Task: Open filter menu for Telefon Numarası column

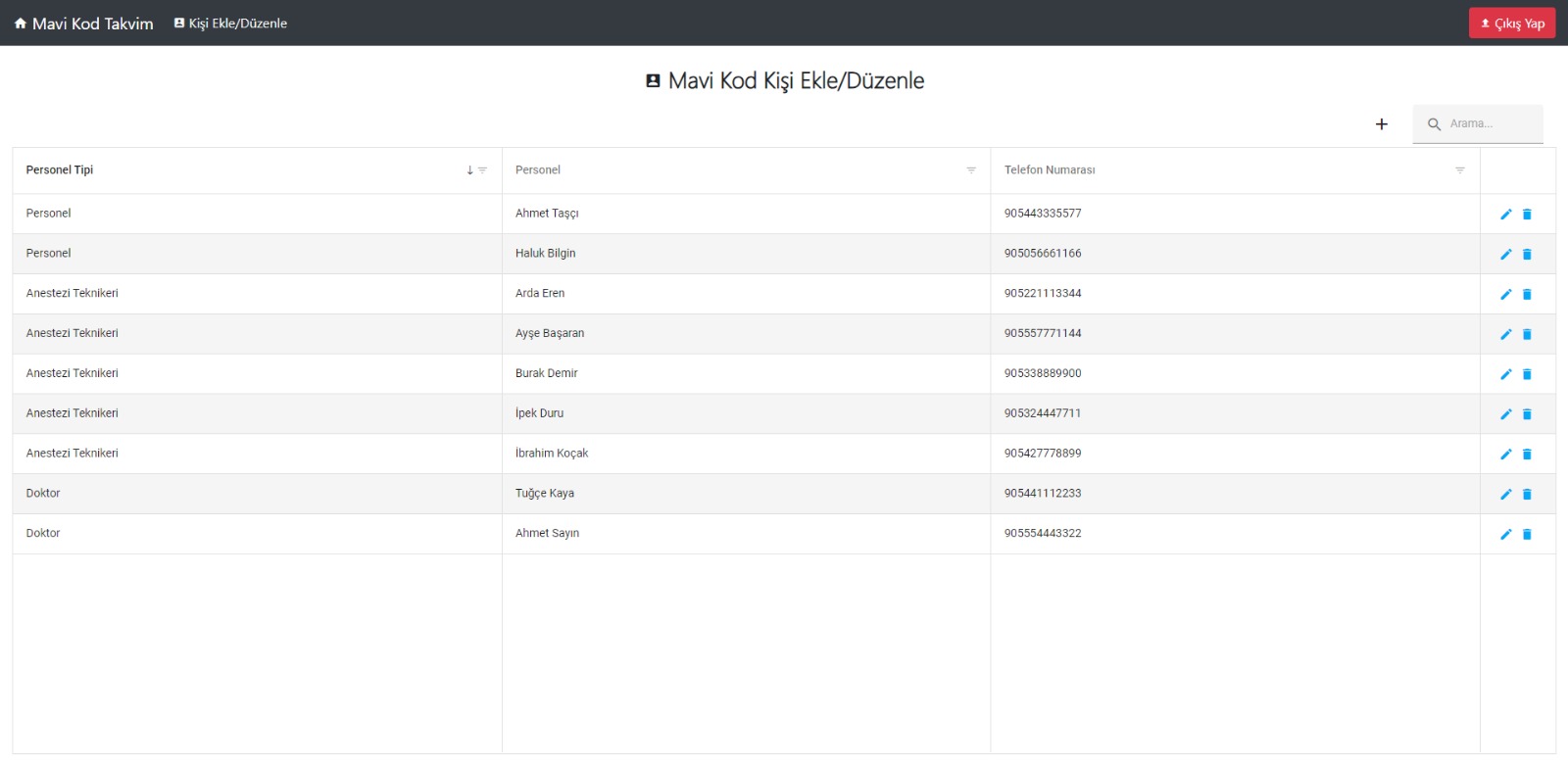Action: 1459,170
